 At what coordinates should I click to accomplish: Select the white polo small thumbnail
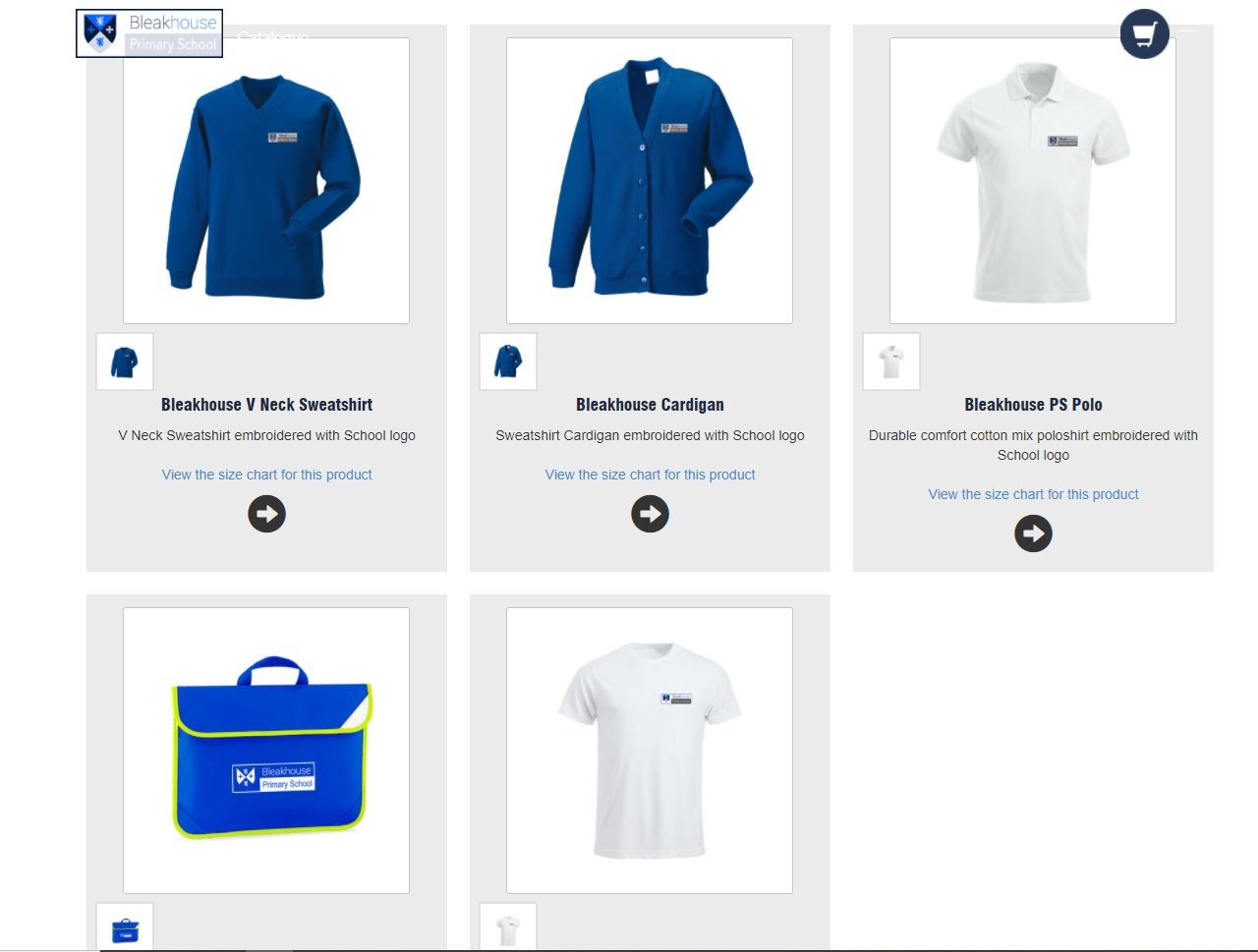[891, 362]
